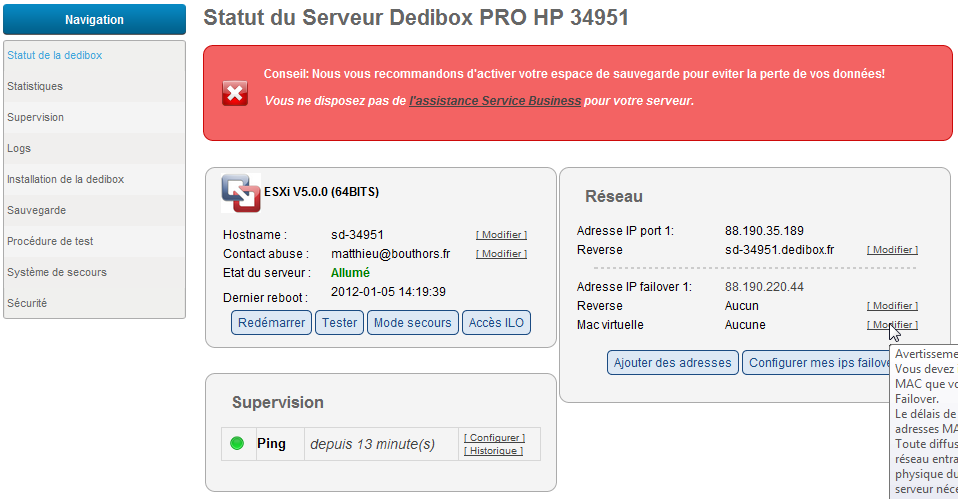Click the red error X icon
The image size is (958, 499).
[x=235, y=93]
